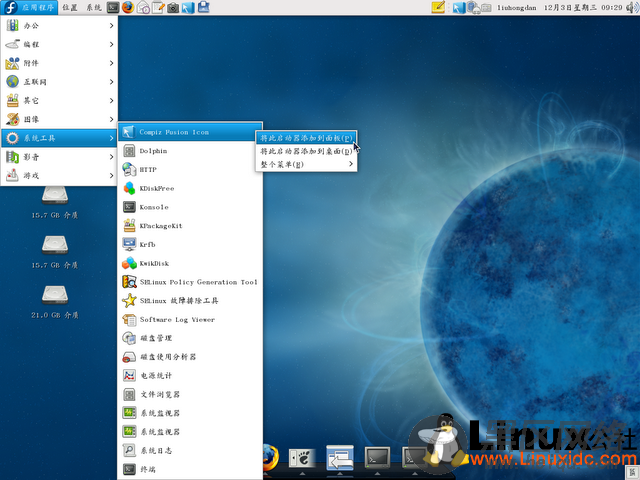Select the 系统工具 system tools menu
The image size is (640, 480).
(59, 138)
